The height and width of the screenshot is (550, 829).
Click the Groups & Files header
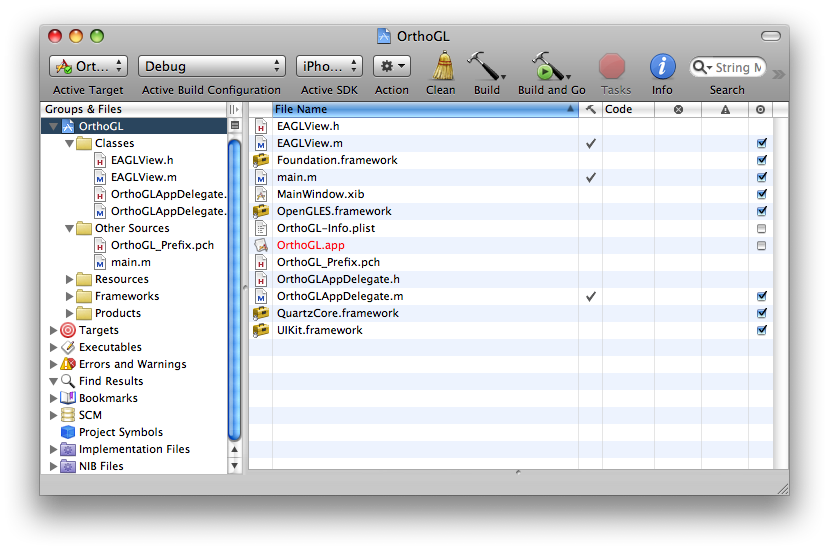coord(134,109)
